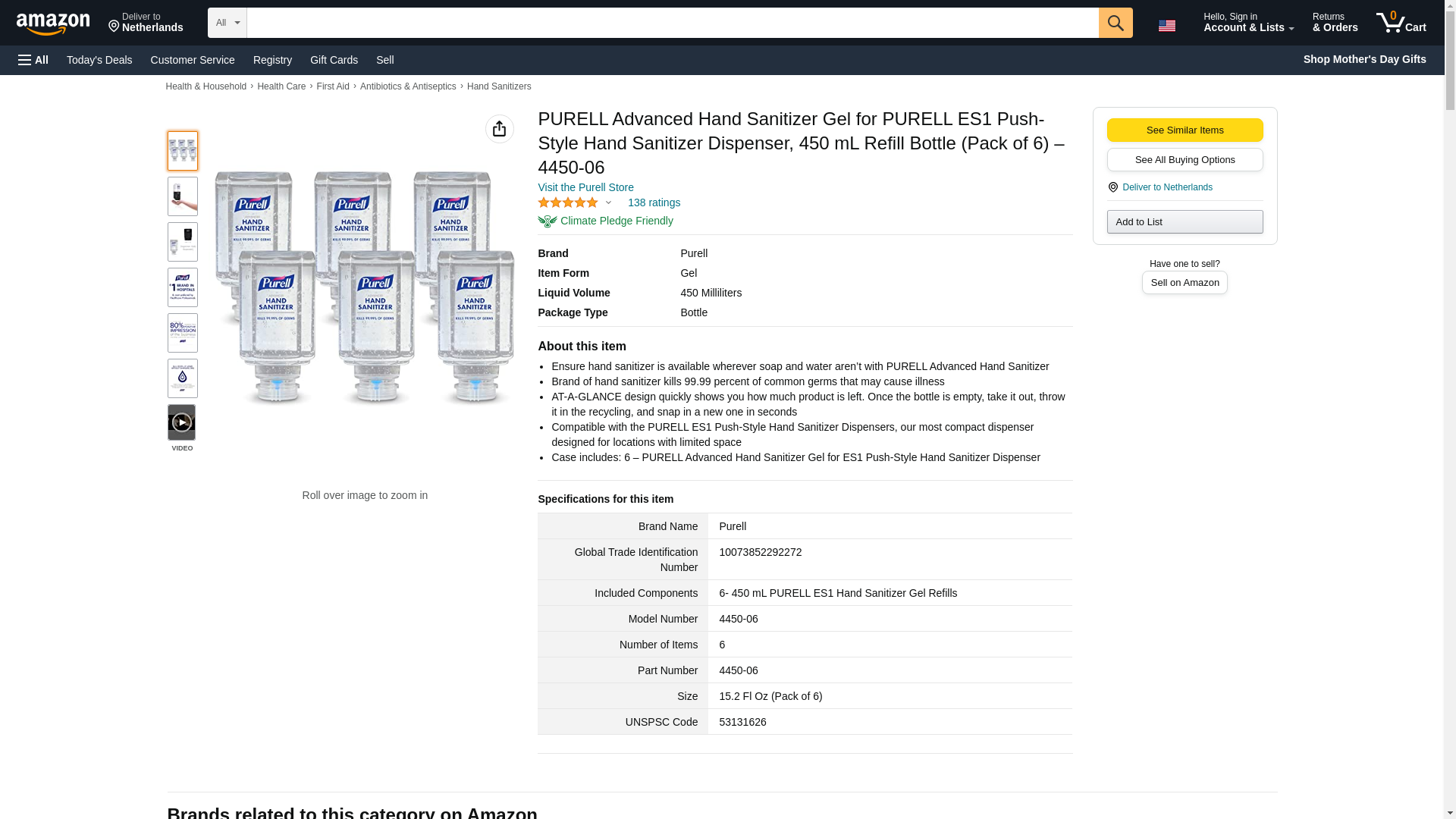The height and width of the screenshot is (819, 1456).
Task: Expand the star rating popover arrow
Action: 608,202
